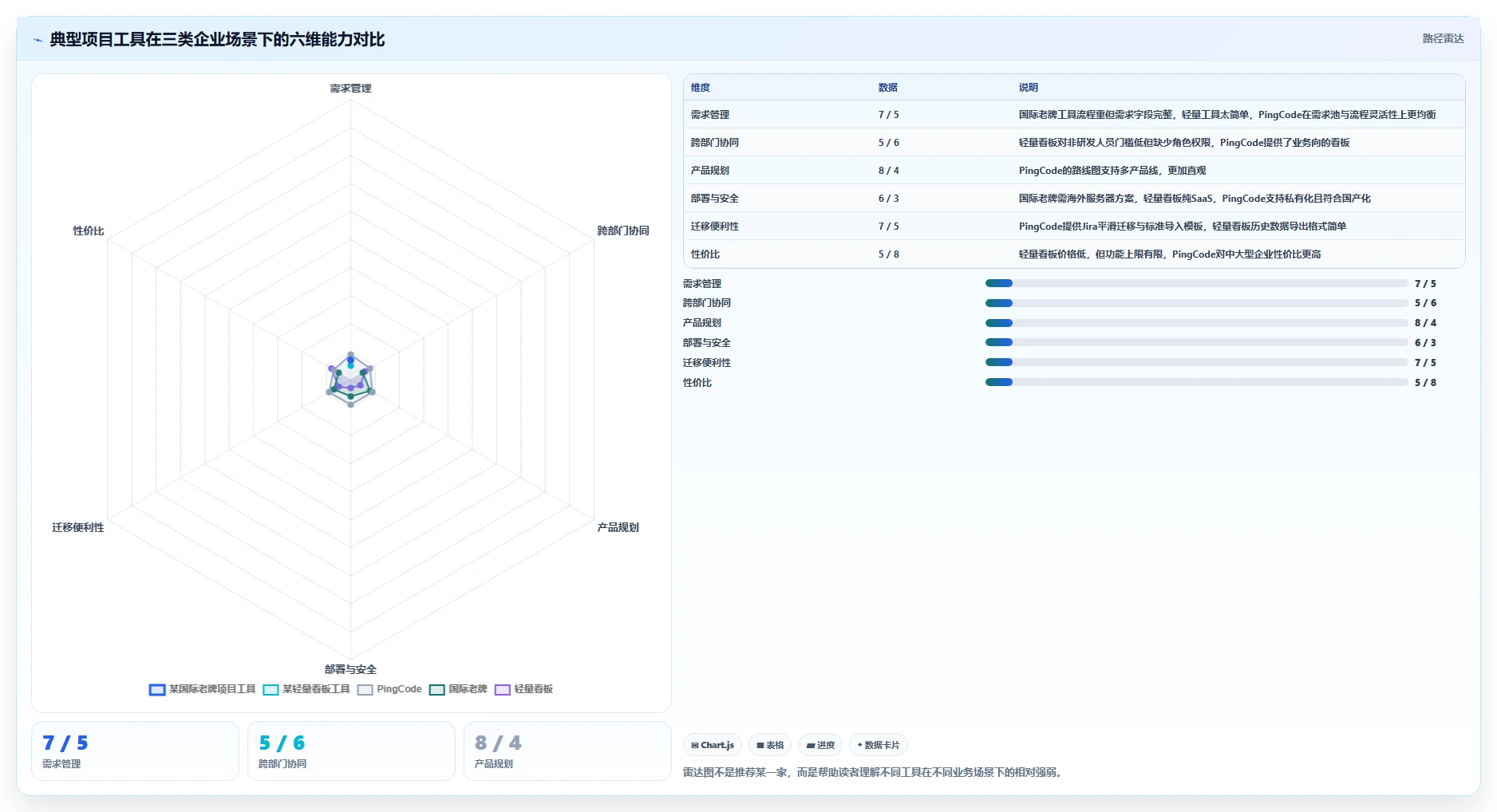Screen dimensions: 1497x812
Task: Toggle the PingCode legend entry
Action: (x=389, y=689)
